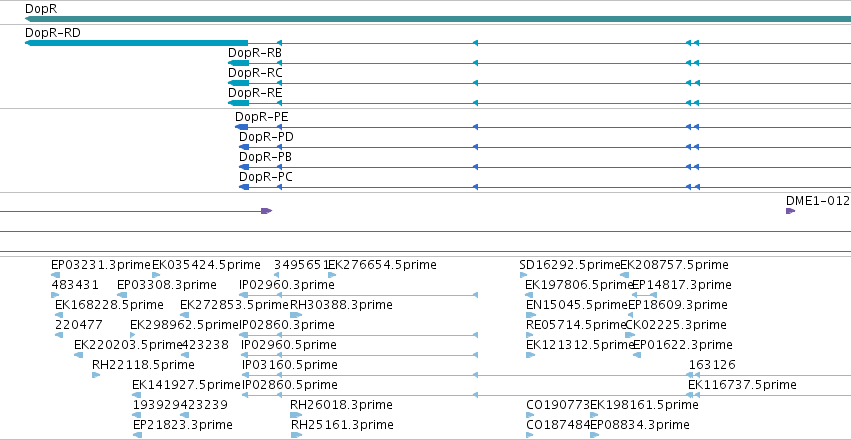Click the DopR-PC protein label
The image size is (851, 440).
click(266, 177)
